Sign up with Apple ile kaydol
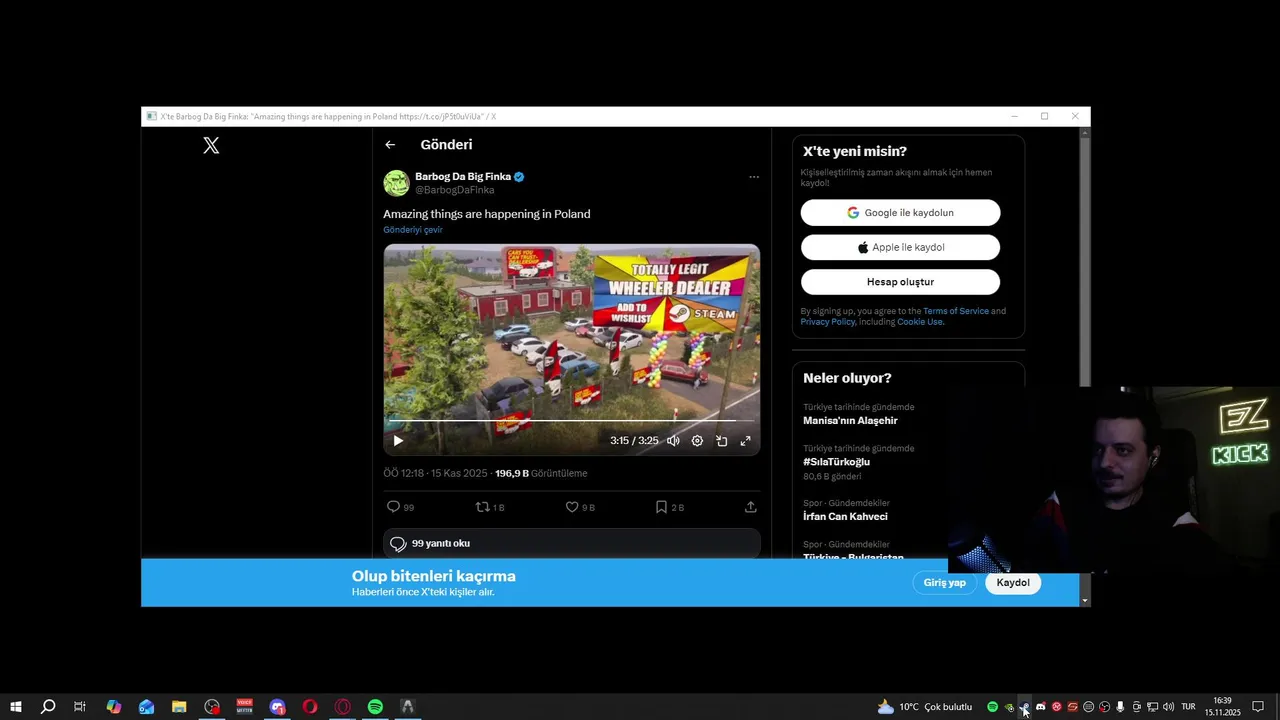1280x720 pixels. click(x=900, y=247)
